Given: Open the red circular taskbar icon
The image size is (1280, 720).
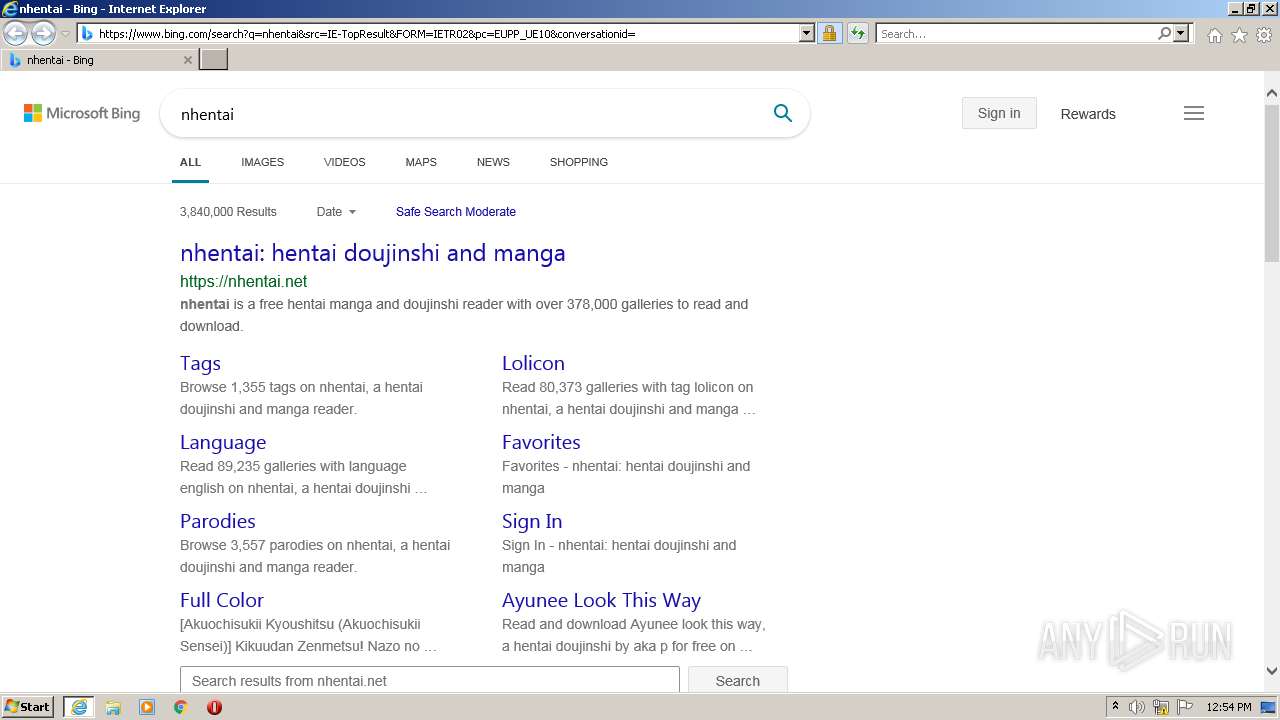Looking at the screenshot, I should coord(214,707).
